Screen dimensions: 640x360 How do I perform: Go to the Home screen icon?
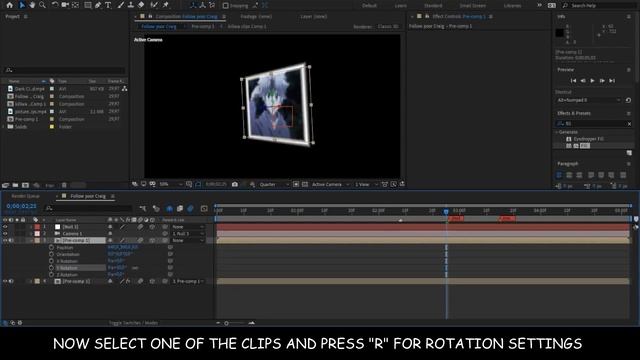click(x=9, y=5)
